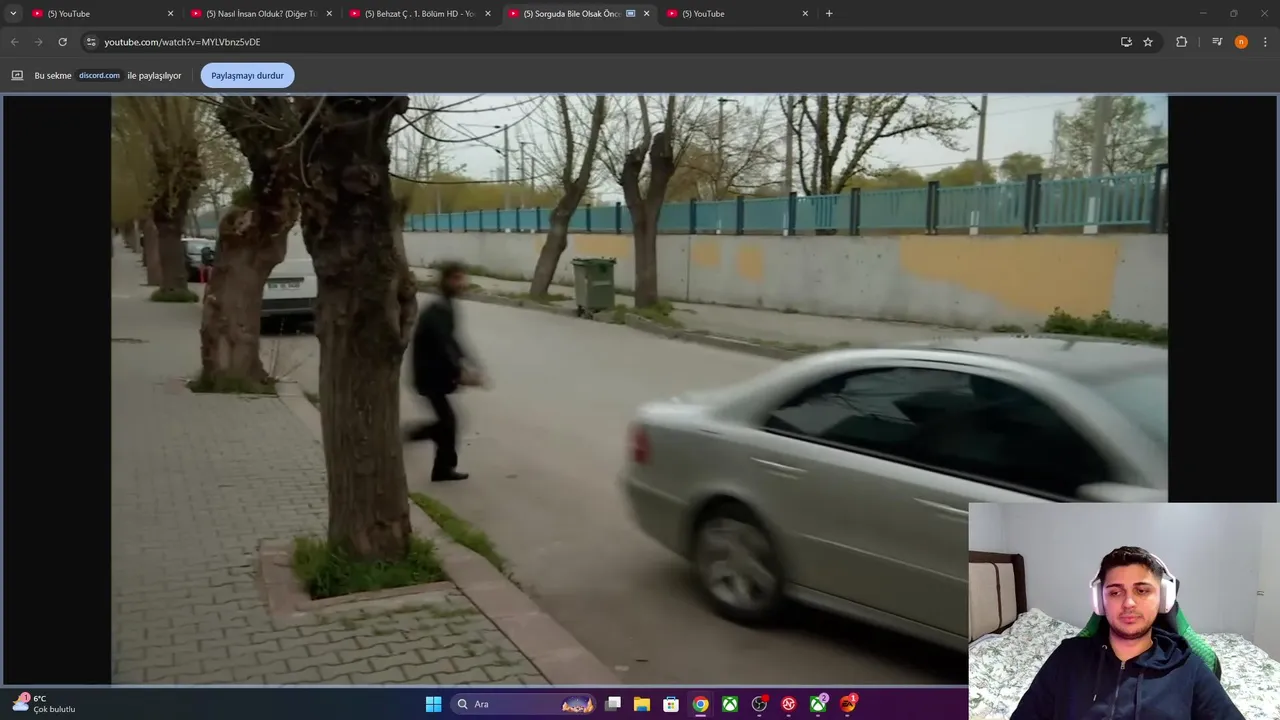This screenshot has width=1280, height=720.
Task: Open site information icon beside URL
Action: tap(91, 42)
